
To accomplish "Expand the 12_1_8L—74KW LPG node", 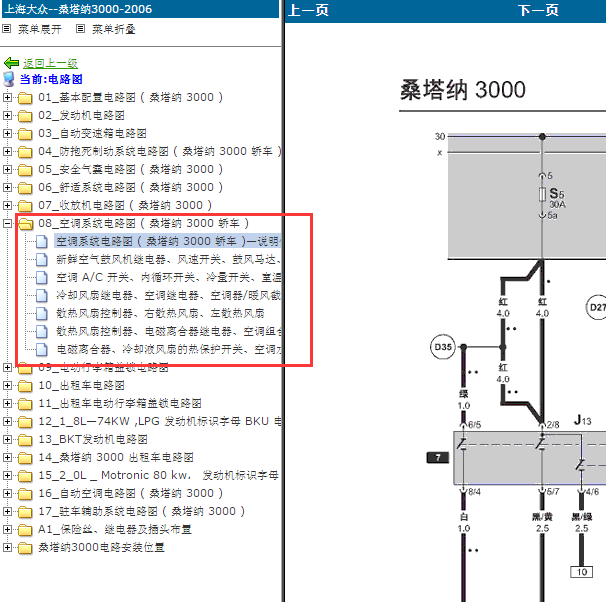I will (7, 421).
